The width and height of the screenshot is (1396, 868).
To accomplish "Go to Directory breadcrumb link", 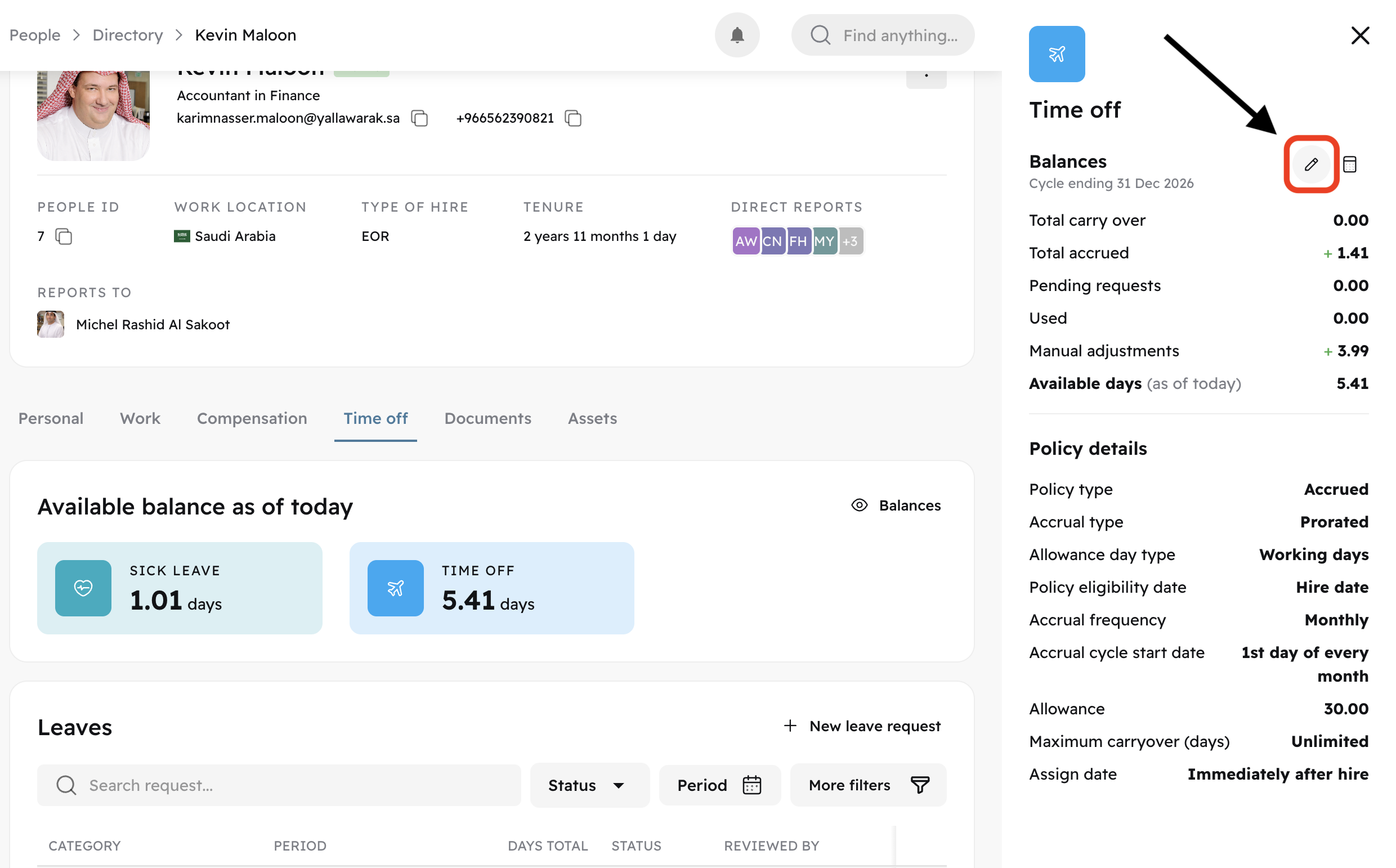I will [127, 35].
